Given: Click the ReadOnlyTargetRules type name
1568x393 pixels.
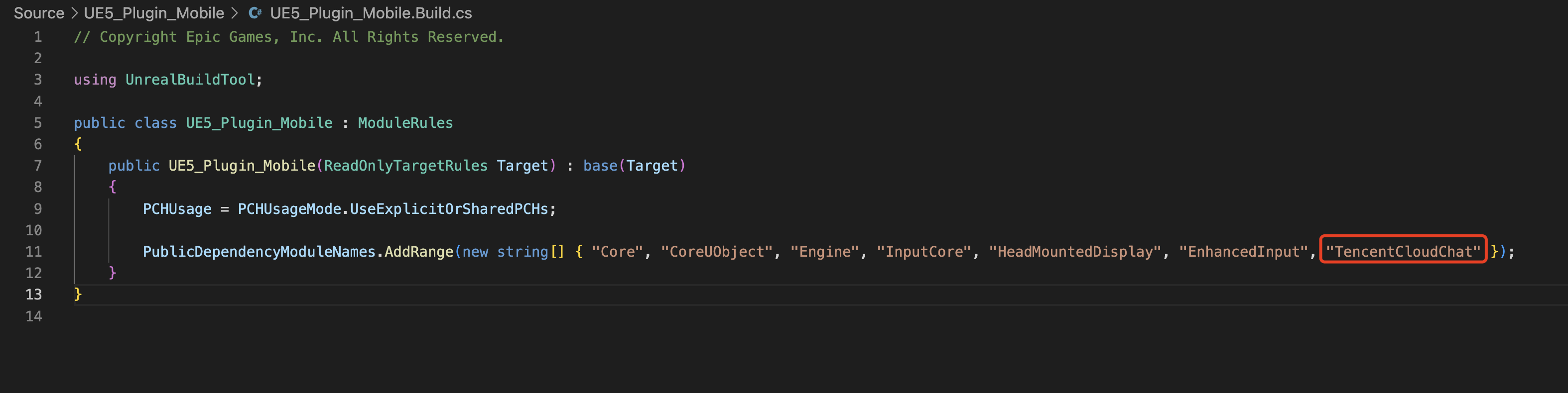Looking at the screenshot, I should tap(405, 166).
